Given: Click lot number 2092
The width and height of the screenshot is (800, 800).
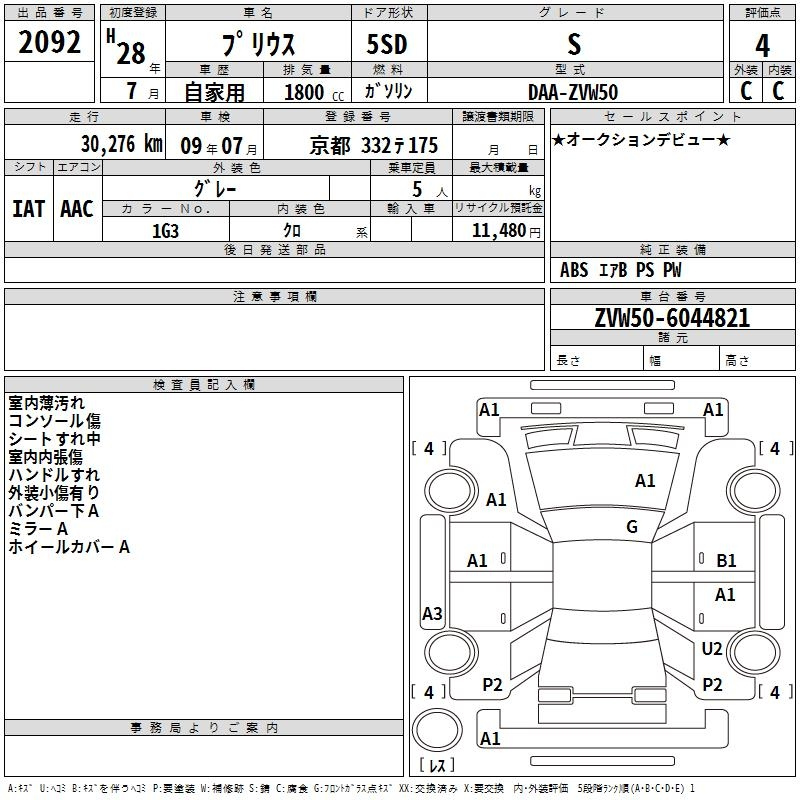Looking at the screenshot, I should click(50, 44).
